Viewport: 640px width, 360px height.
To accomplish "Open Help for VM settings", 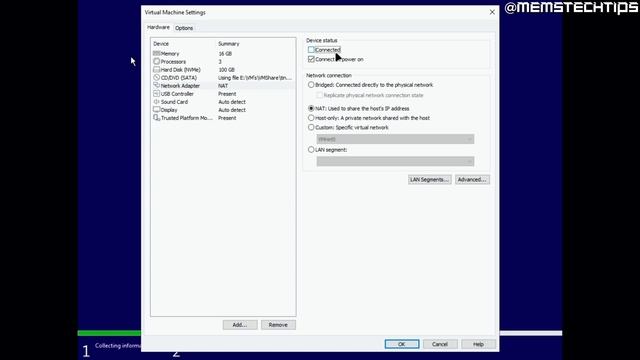I will [x=478, y=344].
